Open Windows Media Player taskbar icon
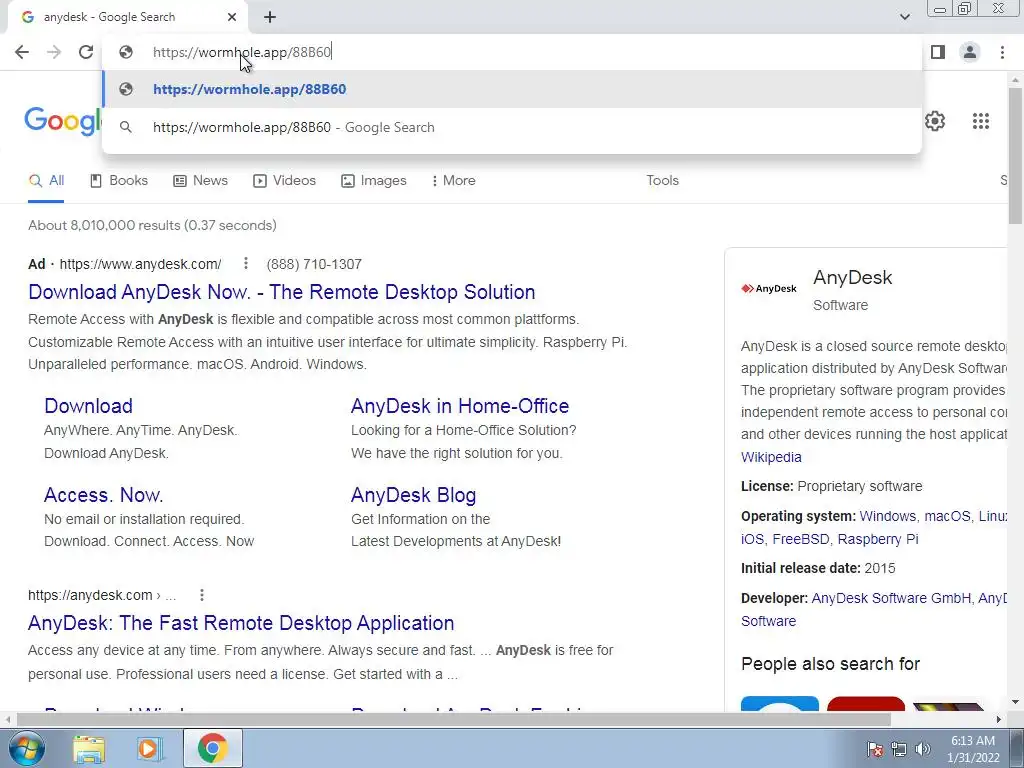1024x768 pixels. (150, 749)
